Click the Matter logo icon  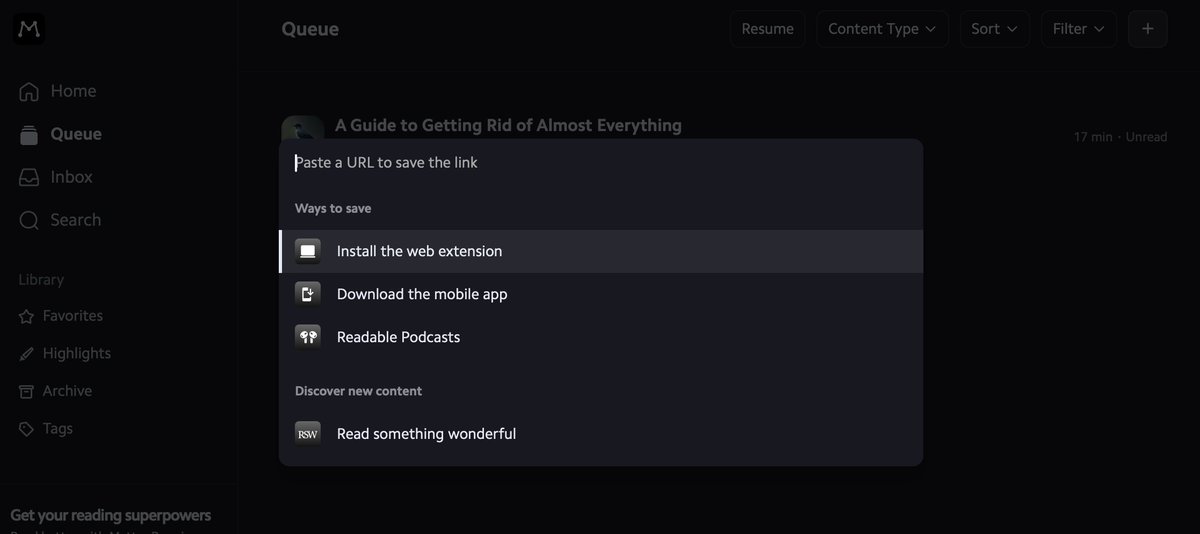pos(30,30)
